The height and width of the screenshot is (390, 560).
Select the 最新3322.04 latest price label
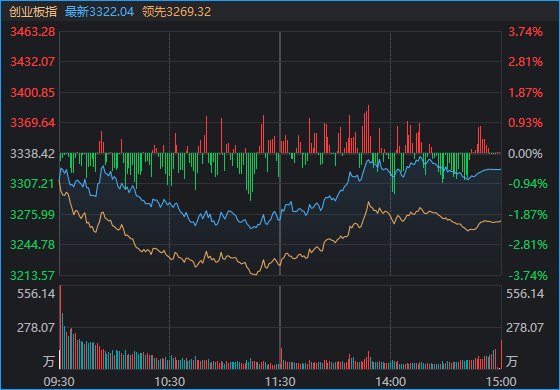[x=99, y=12]
